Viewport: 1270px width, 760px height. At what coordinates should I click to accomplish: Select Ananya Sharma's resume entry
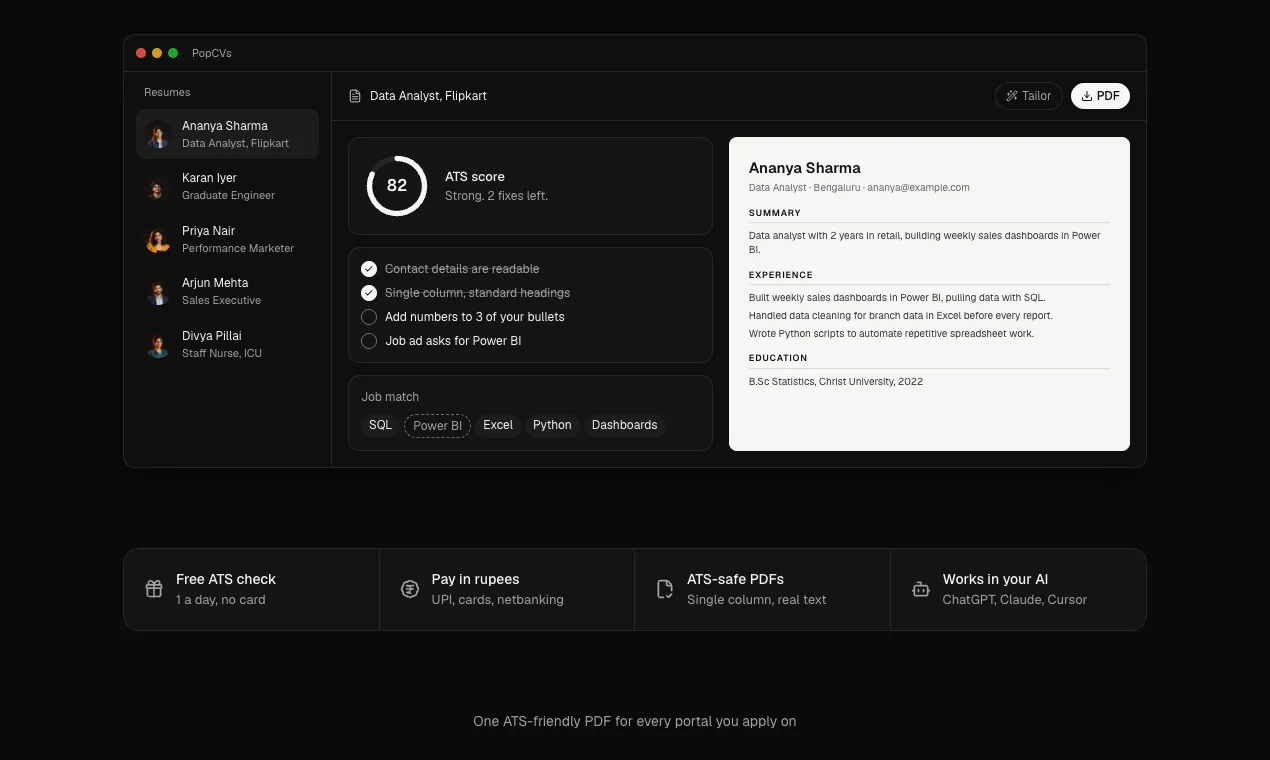[x=227, y=134]
